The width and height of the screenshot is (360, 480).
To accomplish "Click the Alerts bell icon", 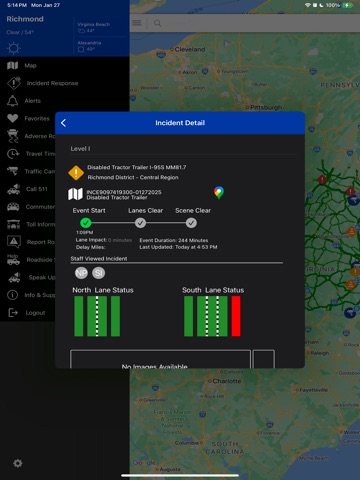I will point(13,101).
